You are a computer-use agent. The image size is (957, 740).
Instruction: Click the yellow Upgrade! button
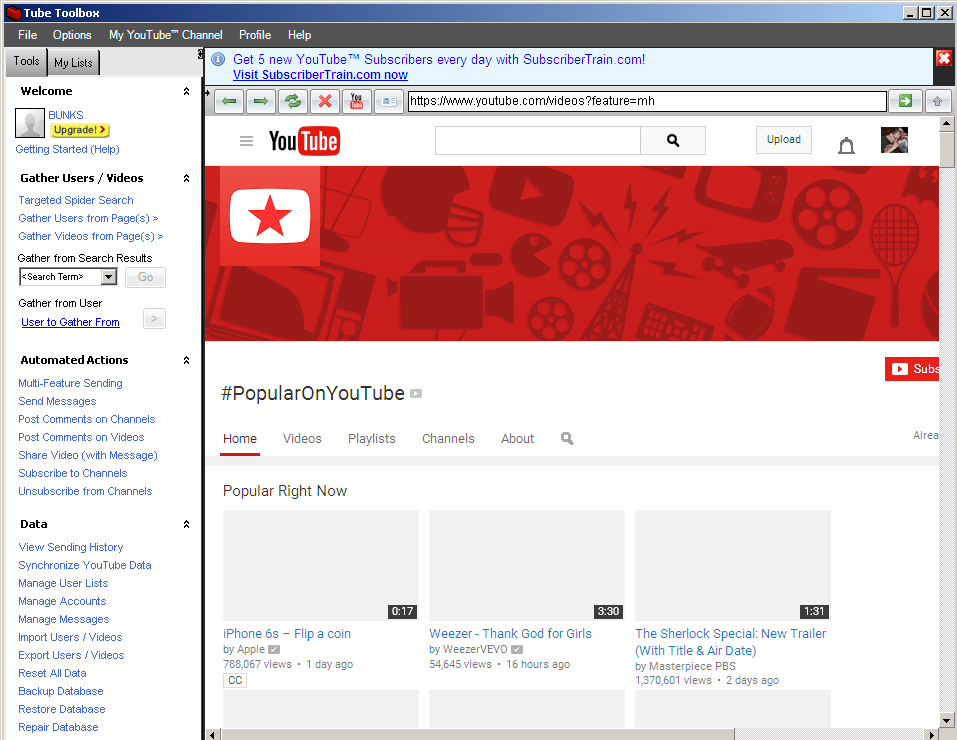(80, 130)
